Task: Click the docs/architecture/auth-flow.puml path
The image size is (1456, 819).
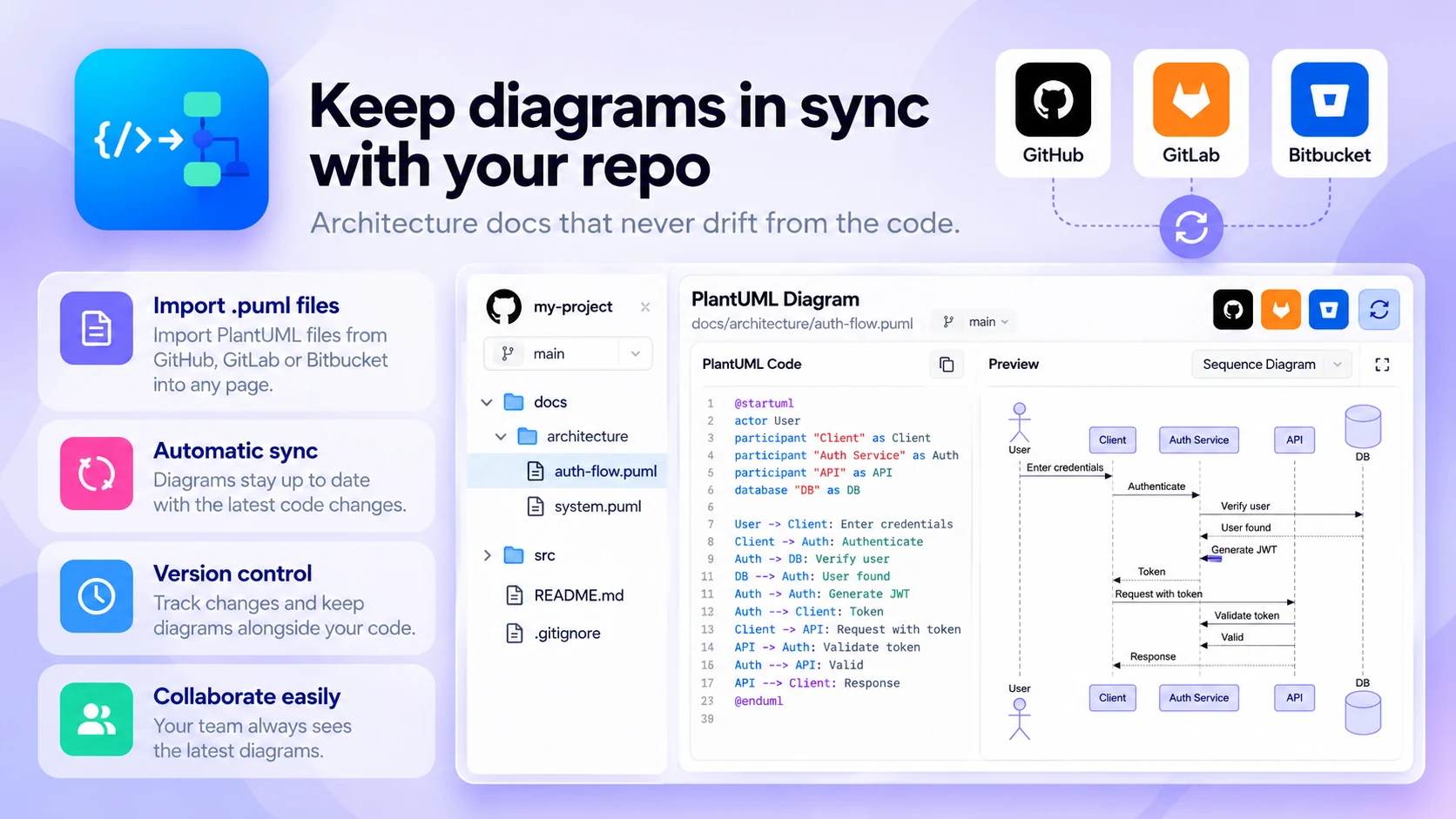Action: coord(802,324)
